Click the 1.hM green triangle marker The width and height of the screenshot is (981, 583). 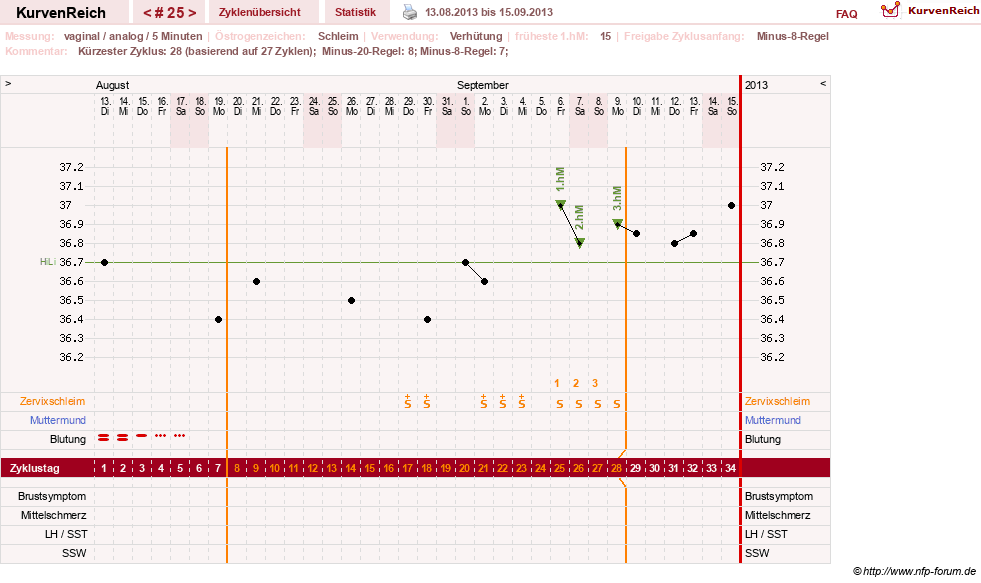tap(561, 204)
